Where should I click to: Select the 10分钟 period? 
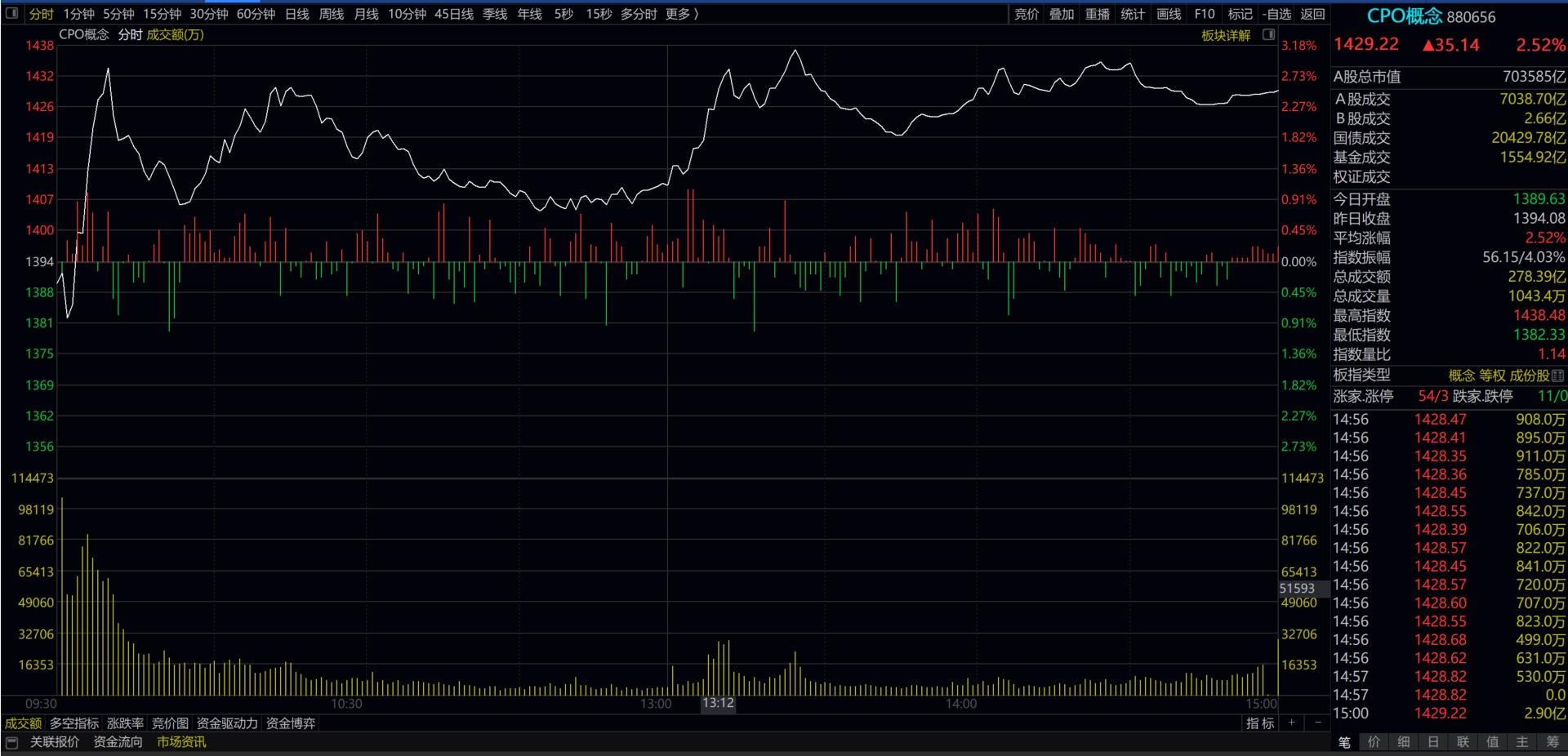tap(407, 14)
